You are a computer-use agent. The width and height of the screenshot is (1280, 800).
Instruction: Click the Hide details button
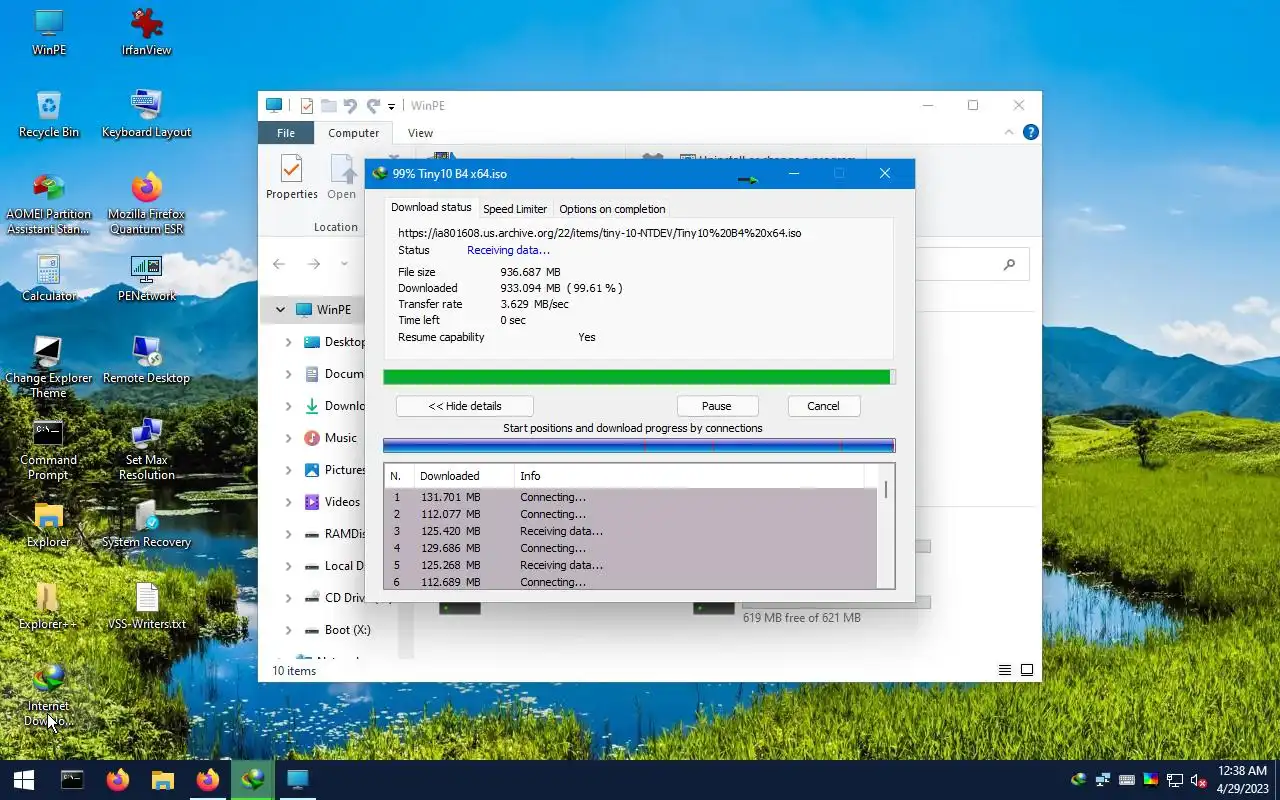click(465, 406)
